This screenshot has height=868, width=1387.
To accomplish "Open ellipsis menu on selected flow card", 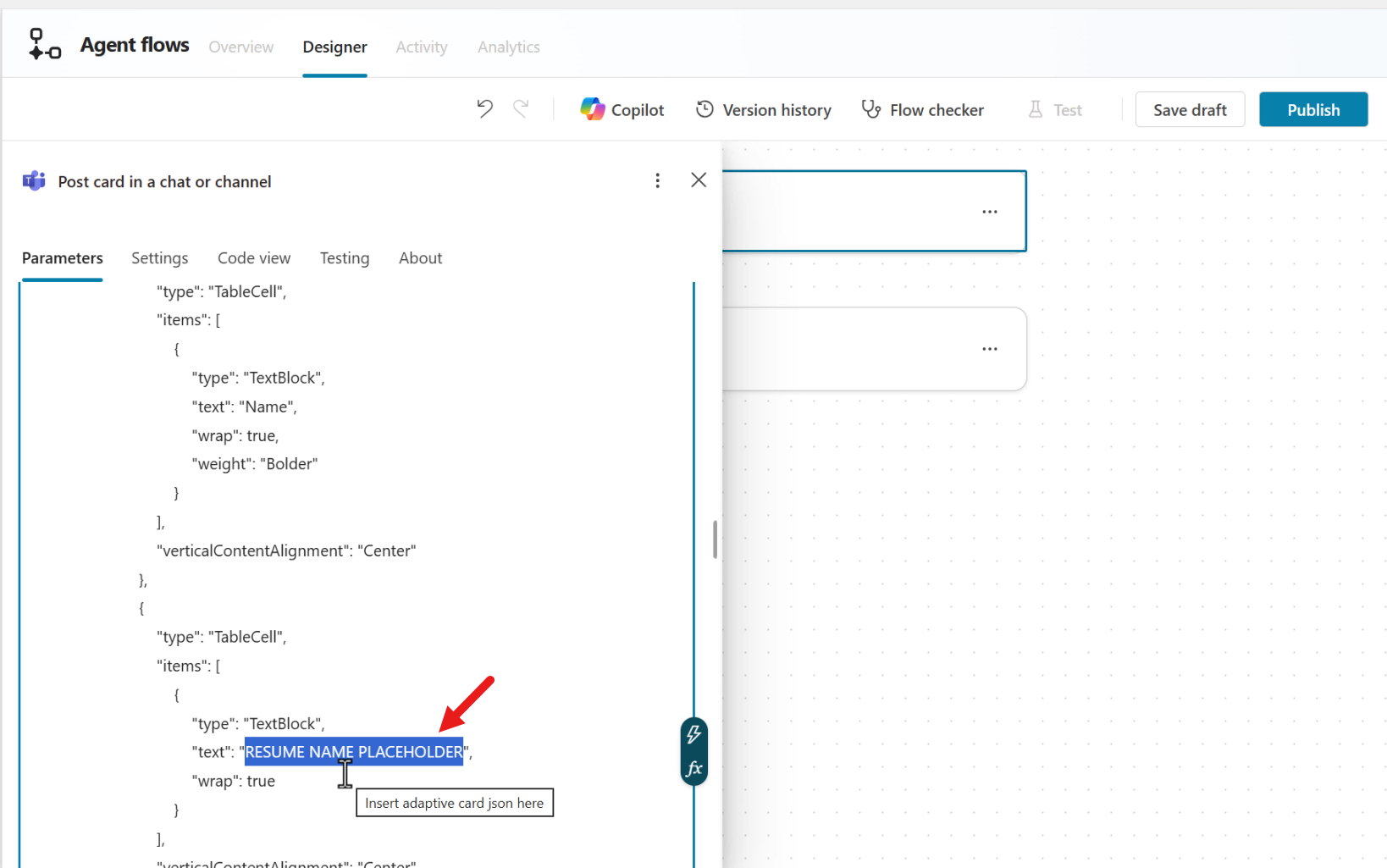I will click(x=989, y=212).
